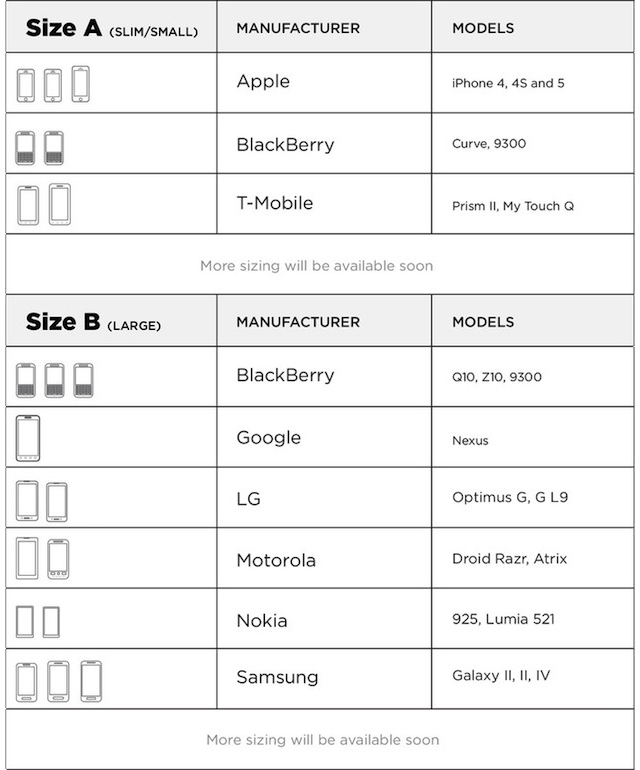Click the Samsung manufacturer name
640x770 pixels.
click(277, 677)
